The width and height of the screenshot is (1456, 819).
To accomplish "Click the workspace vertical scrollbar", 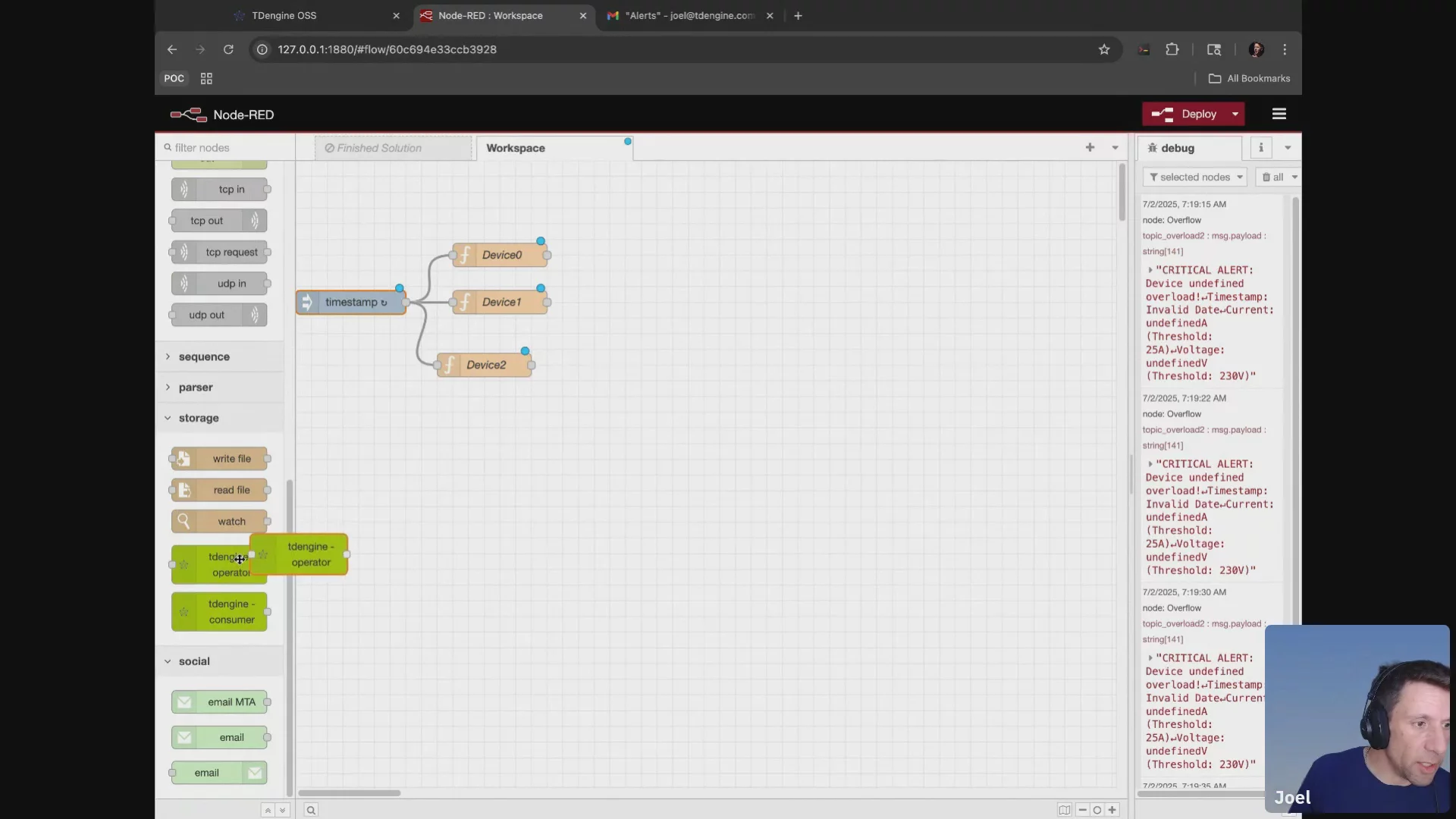I will 1122,193.
